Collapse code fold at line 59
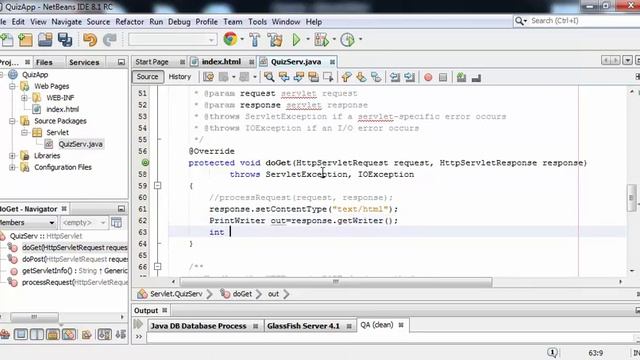 [158, 186]
